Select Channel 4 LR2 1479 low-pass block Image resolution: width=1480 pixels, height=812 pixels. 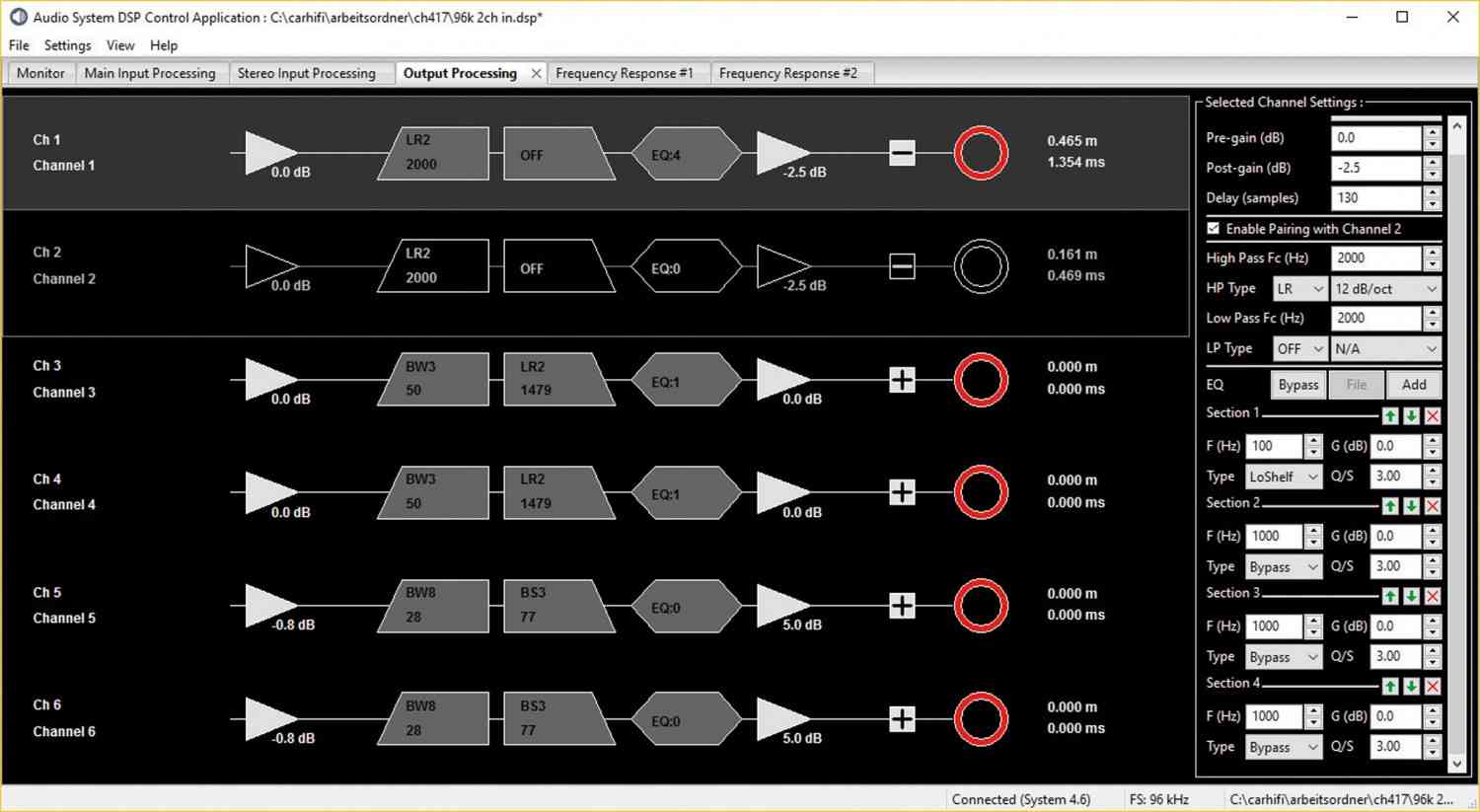coord(558,492)
